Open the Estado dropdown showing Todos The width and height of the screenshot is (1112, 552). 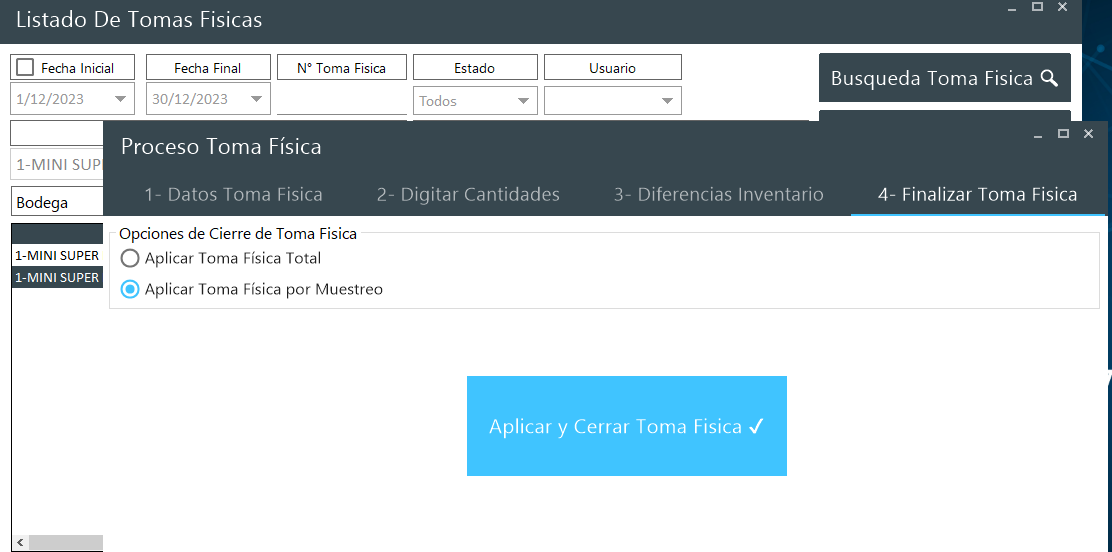(x=524, y=101)
